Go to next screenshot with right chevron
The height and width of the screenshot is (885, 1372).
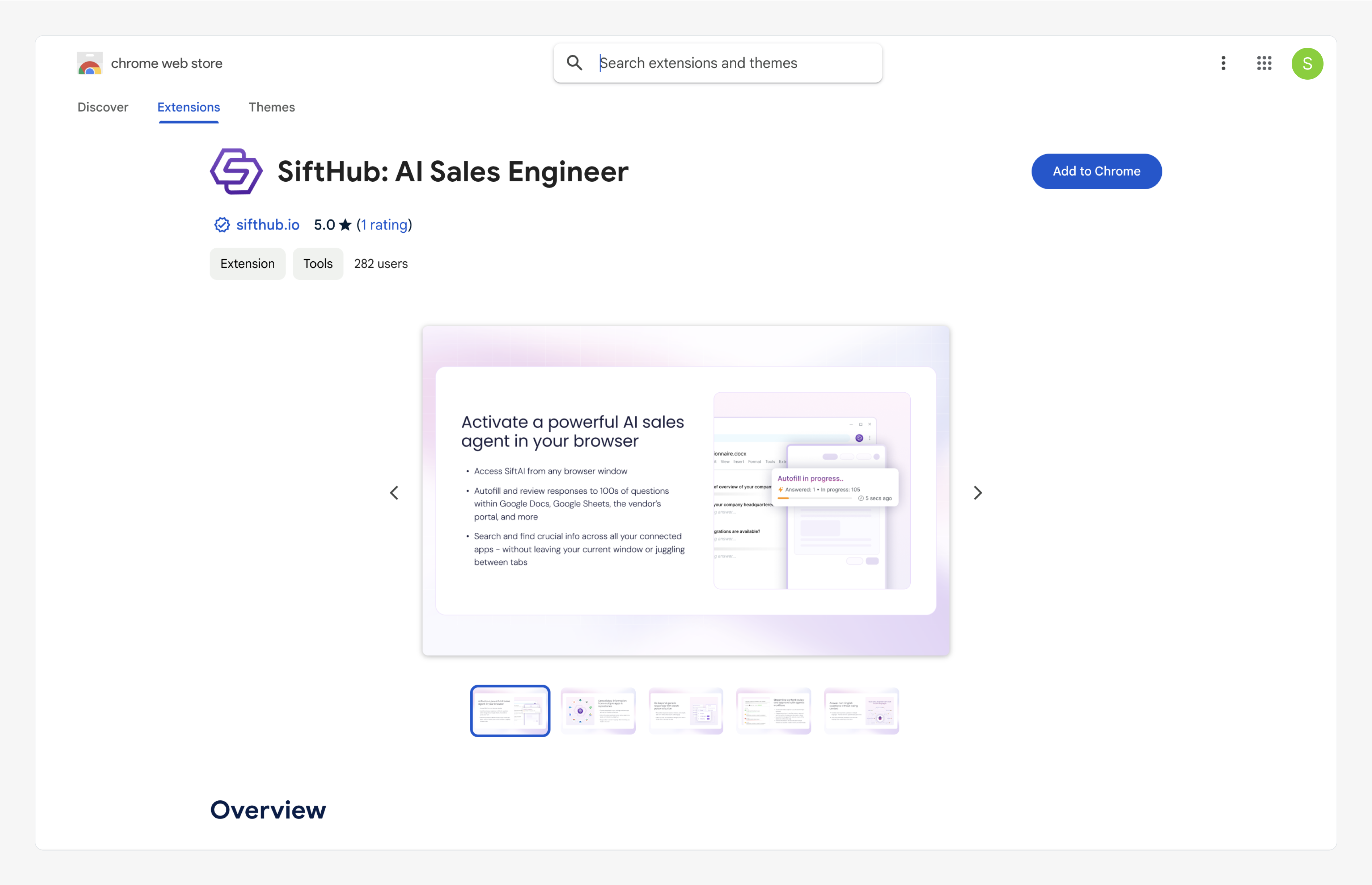(978, 493)
